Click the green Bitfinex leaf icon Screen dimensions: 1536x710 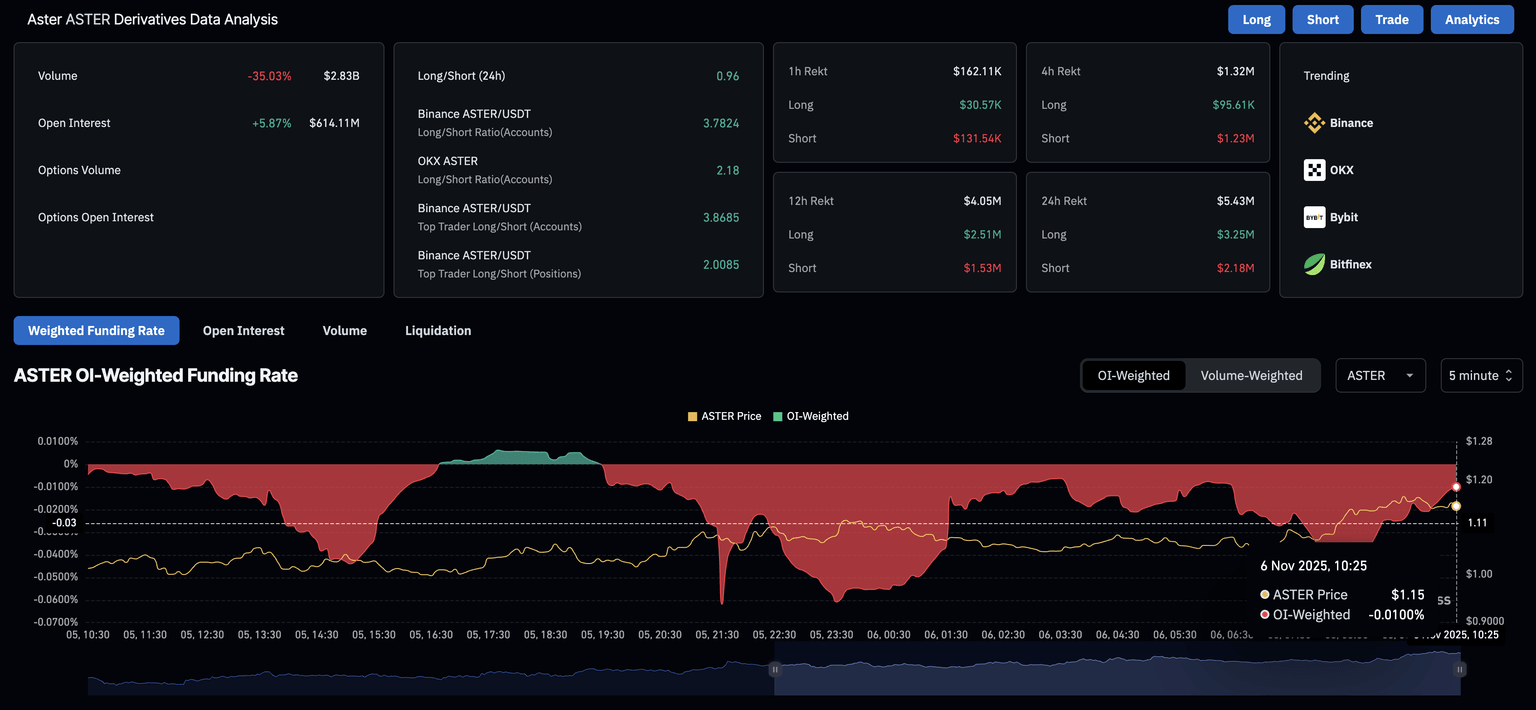pyautogui.click(x=1314, y=264)
